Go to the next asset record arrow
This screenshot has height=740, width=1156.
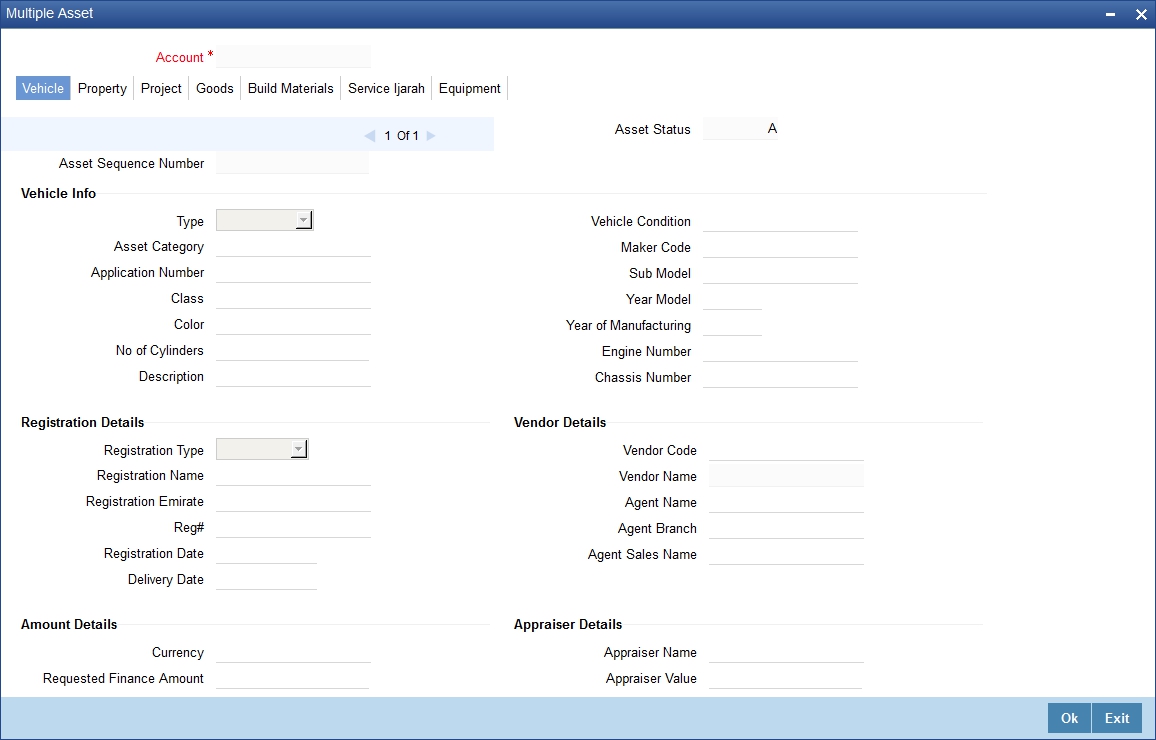431,136
